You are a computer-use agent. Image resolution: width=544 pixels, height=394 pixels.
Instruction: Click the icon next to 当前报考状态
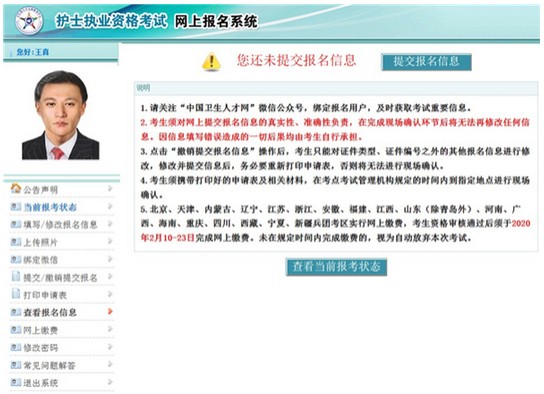pyautogui.click(x=16, y=207)
